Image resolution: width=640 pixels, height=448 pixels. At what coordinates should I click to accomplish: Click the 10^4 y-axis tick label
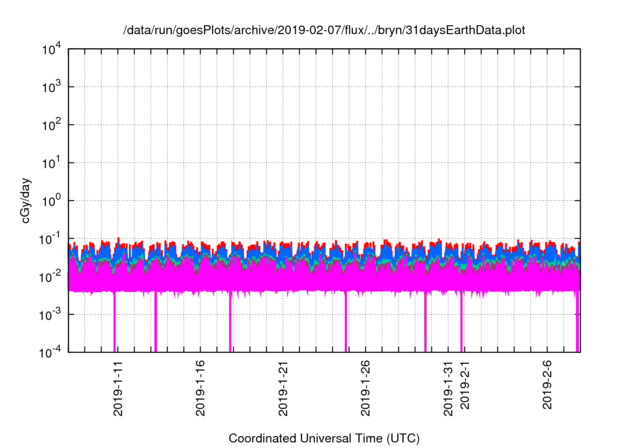[51, 49]
